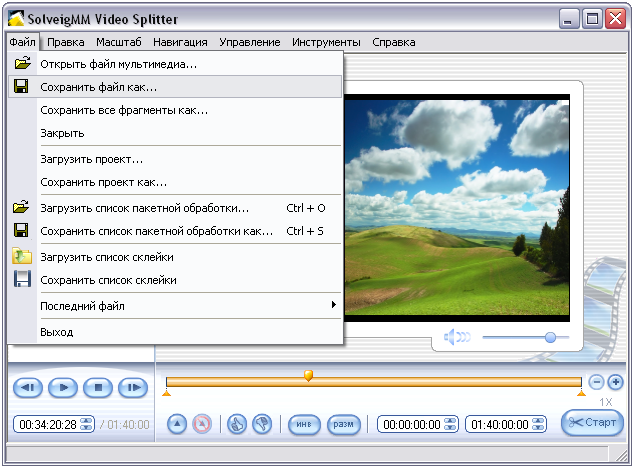The image size is (634, 470).
Task: Click open-folder icon beside Открыть файл мультимедиа
Action: click(x=22, y=63)
